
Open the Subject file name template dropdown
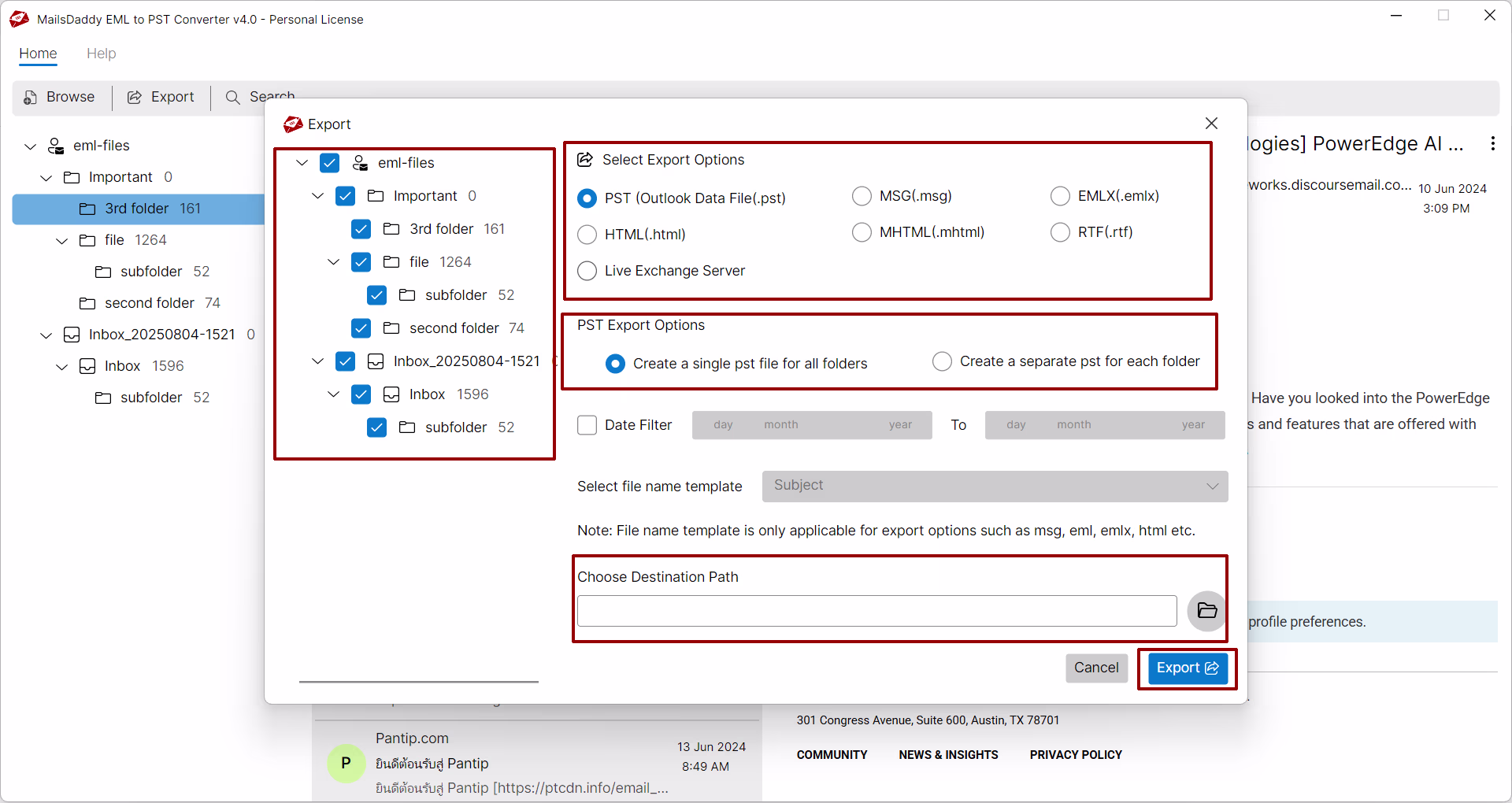[x=995, y=486]
